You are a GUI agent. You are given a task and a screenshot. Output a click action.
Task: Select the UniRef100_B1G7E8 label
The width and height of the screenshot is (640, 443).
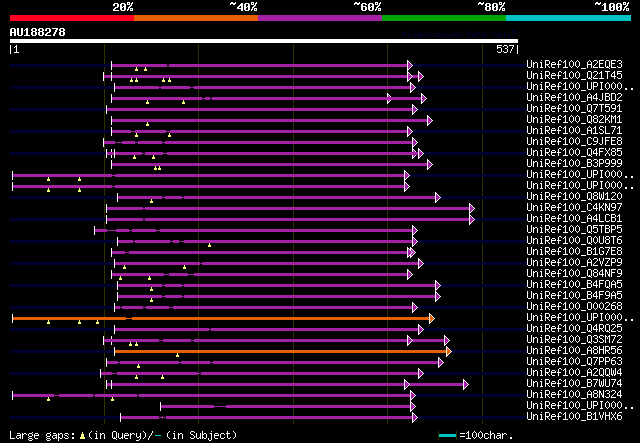574,252
